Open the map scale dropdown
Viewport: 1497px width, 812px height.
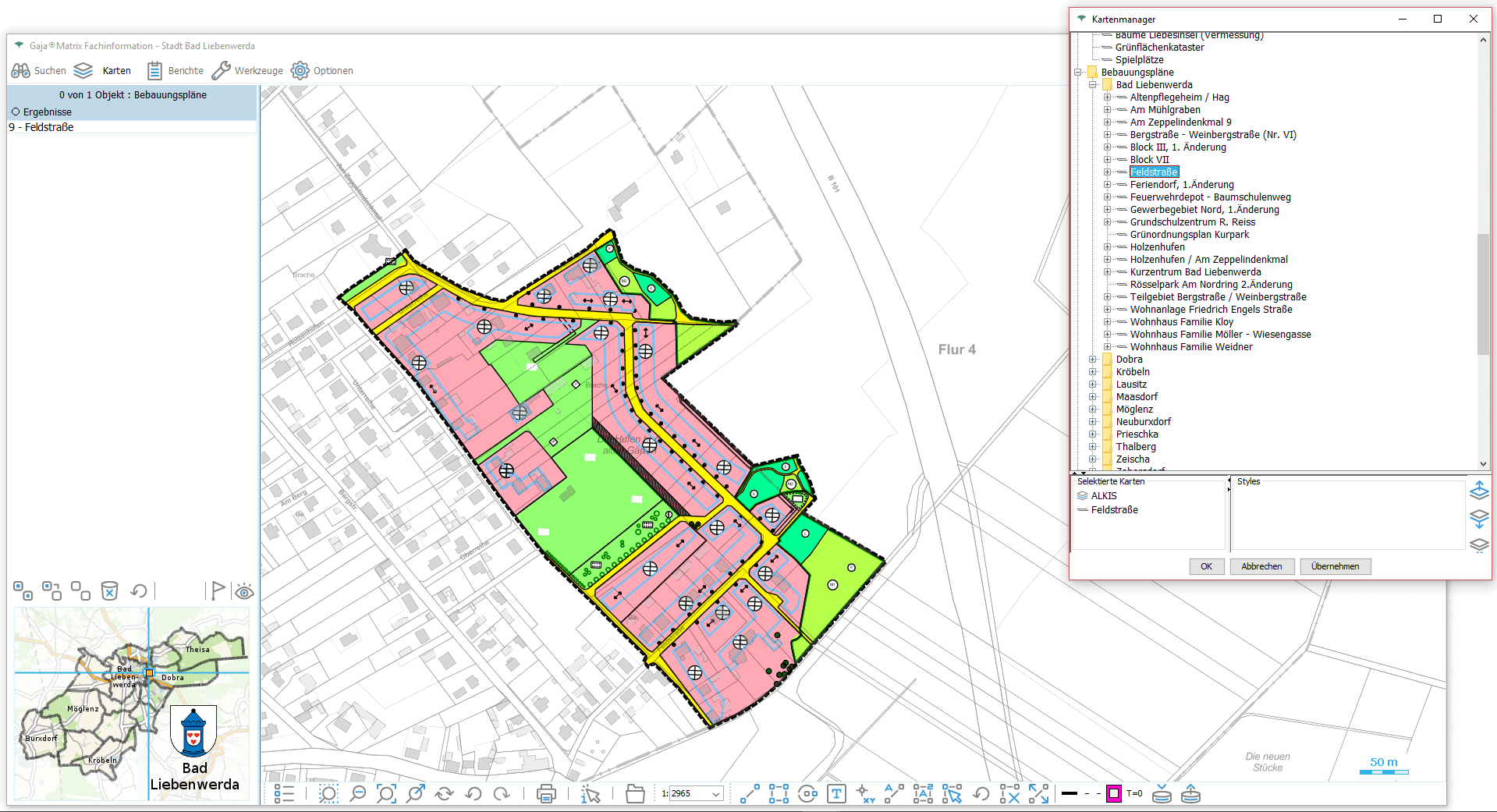point(715,794)
